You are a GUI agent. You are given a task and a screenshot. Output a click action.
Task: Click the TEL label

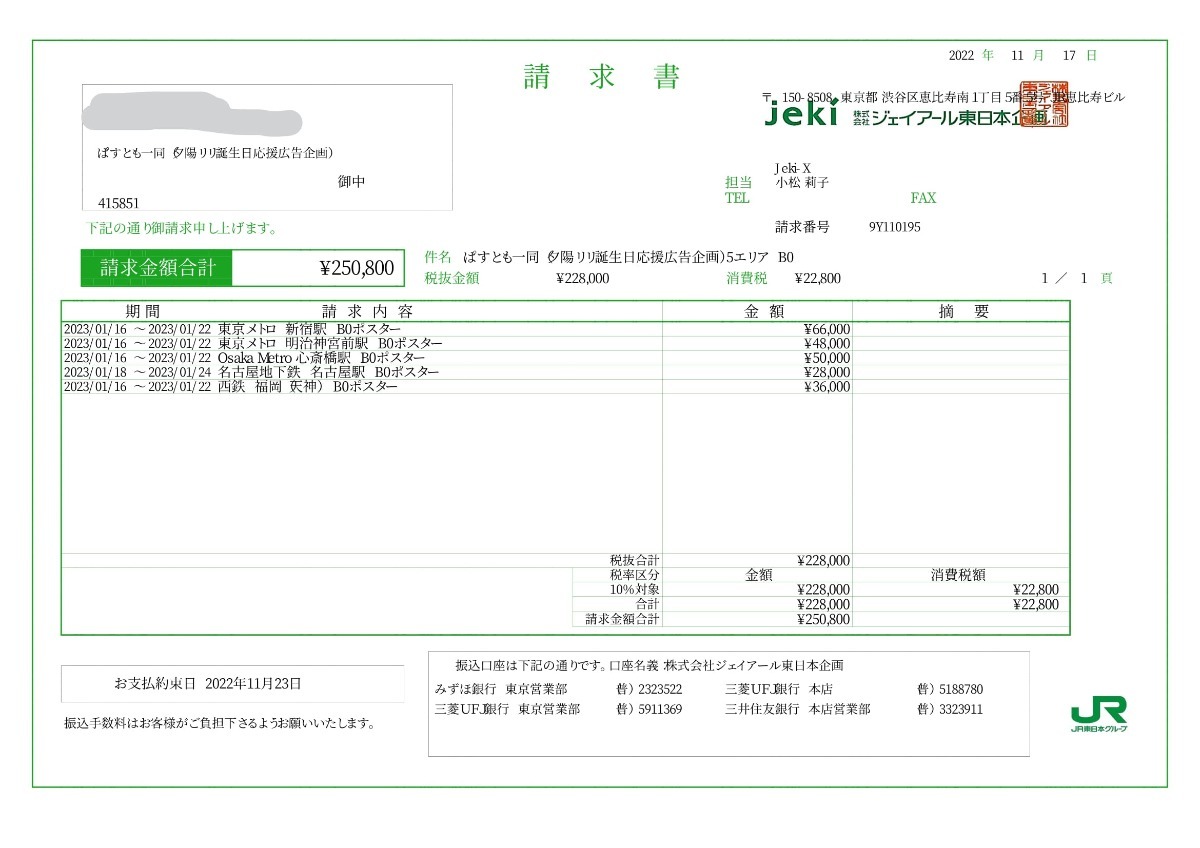(x=737, y=198)
